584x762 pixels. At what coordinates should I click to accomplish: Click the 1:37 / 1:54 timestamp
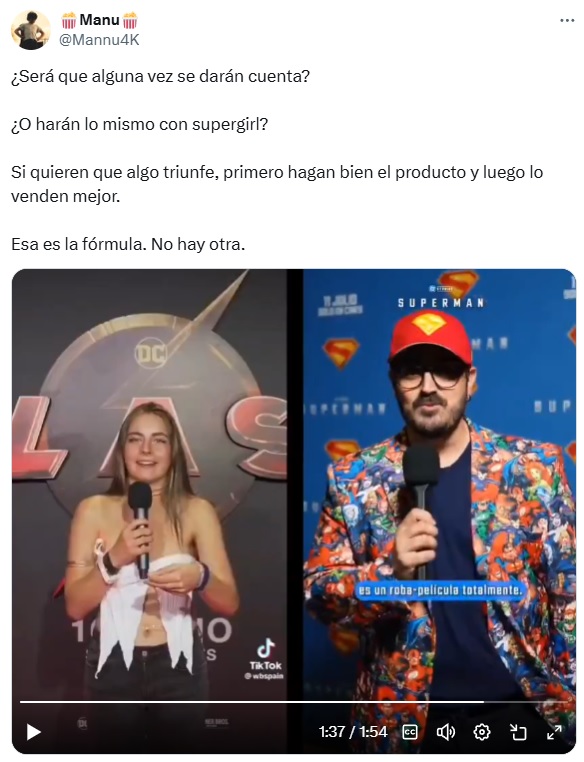coord(353,732)
